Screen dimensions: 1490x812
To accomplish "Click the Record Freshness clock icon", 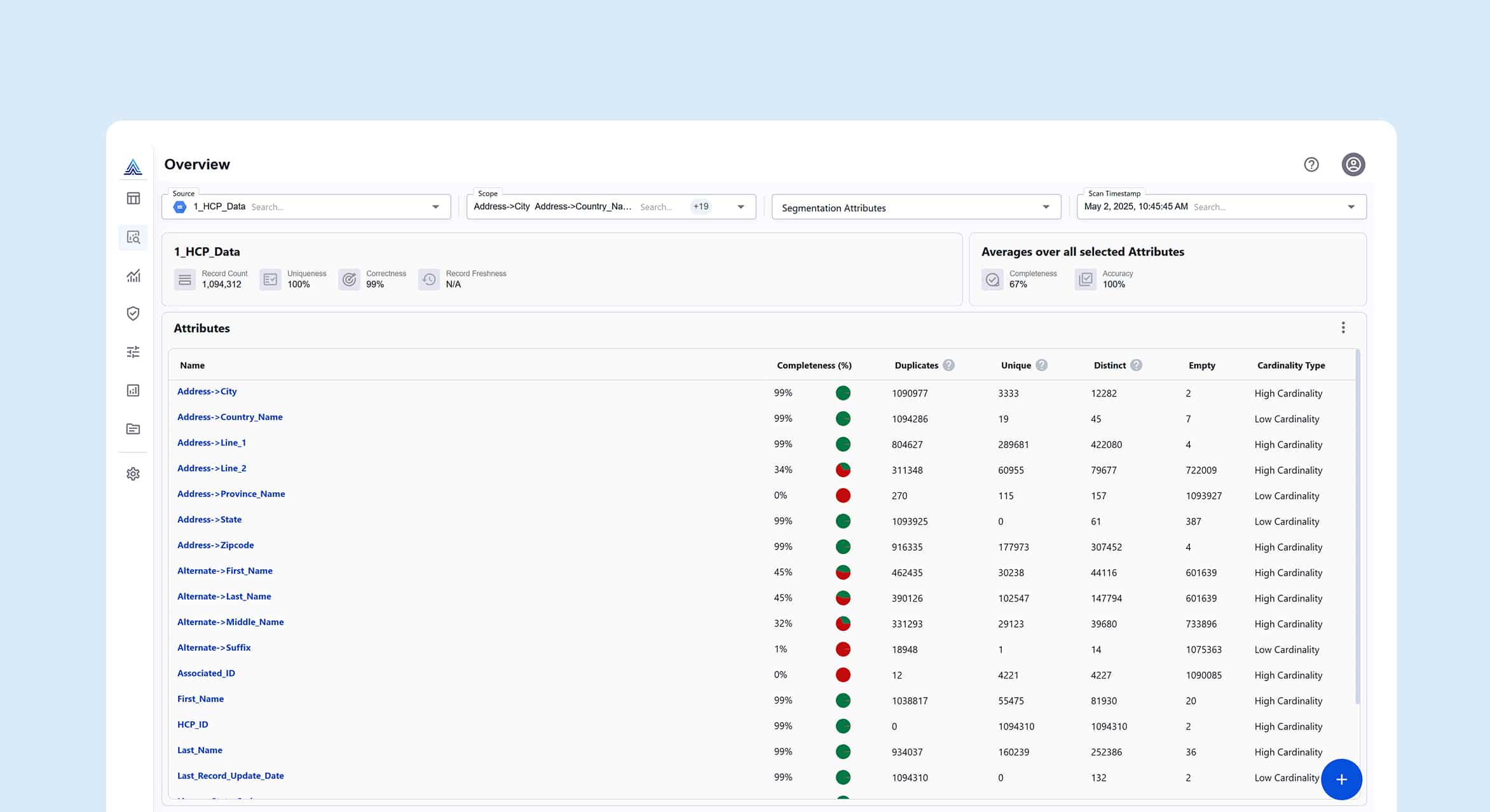I will [x=429, y=280].
